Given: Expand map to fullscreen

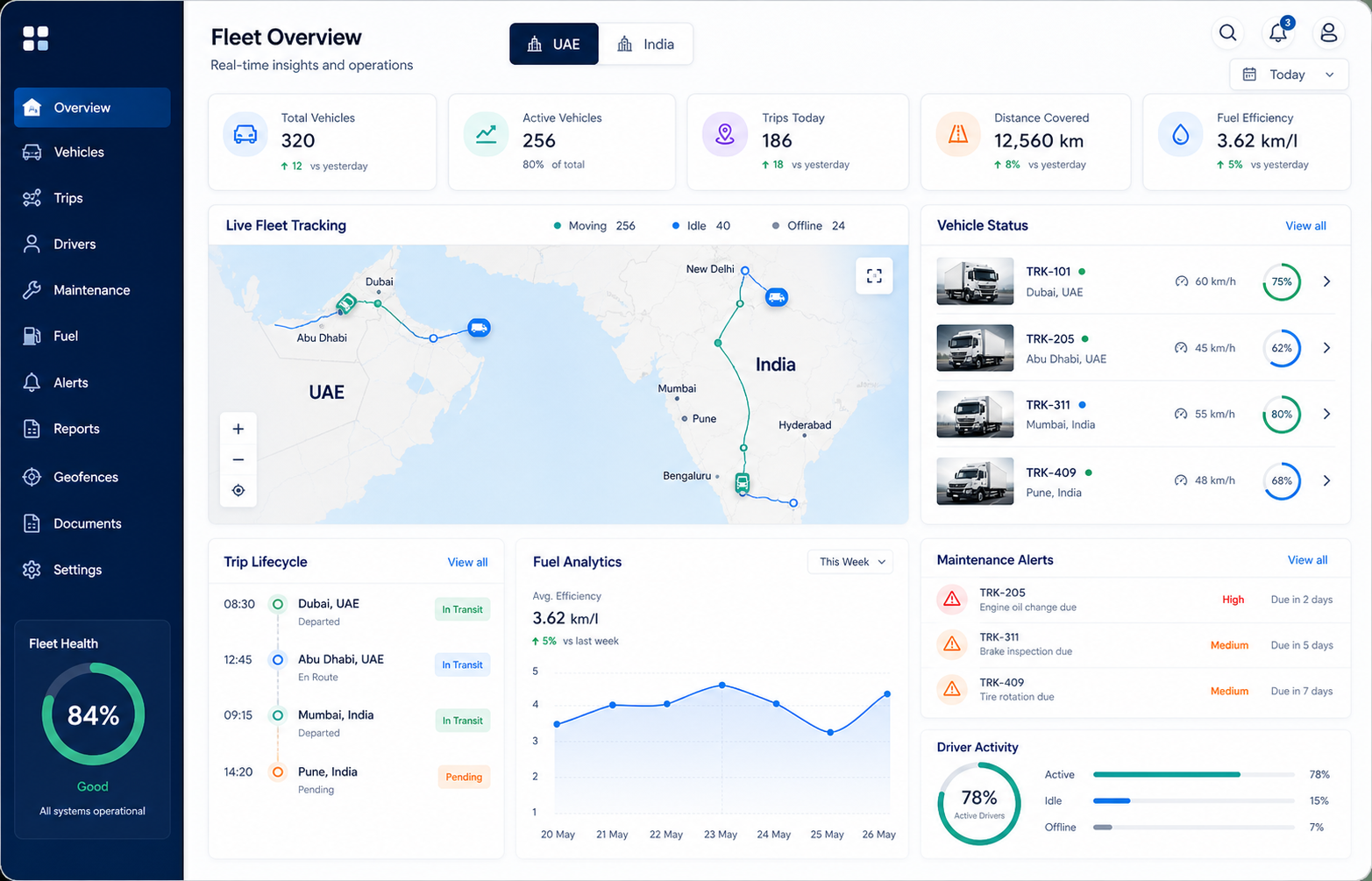Looking at the screenshot, I should (x=874, y=276).
